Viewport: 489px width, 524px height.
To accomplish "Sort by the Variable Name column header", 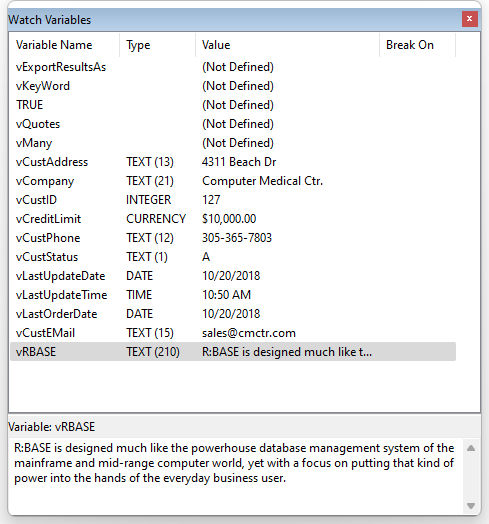I will tap(65, 45).
